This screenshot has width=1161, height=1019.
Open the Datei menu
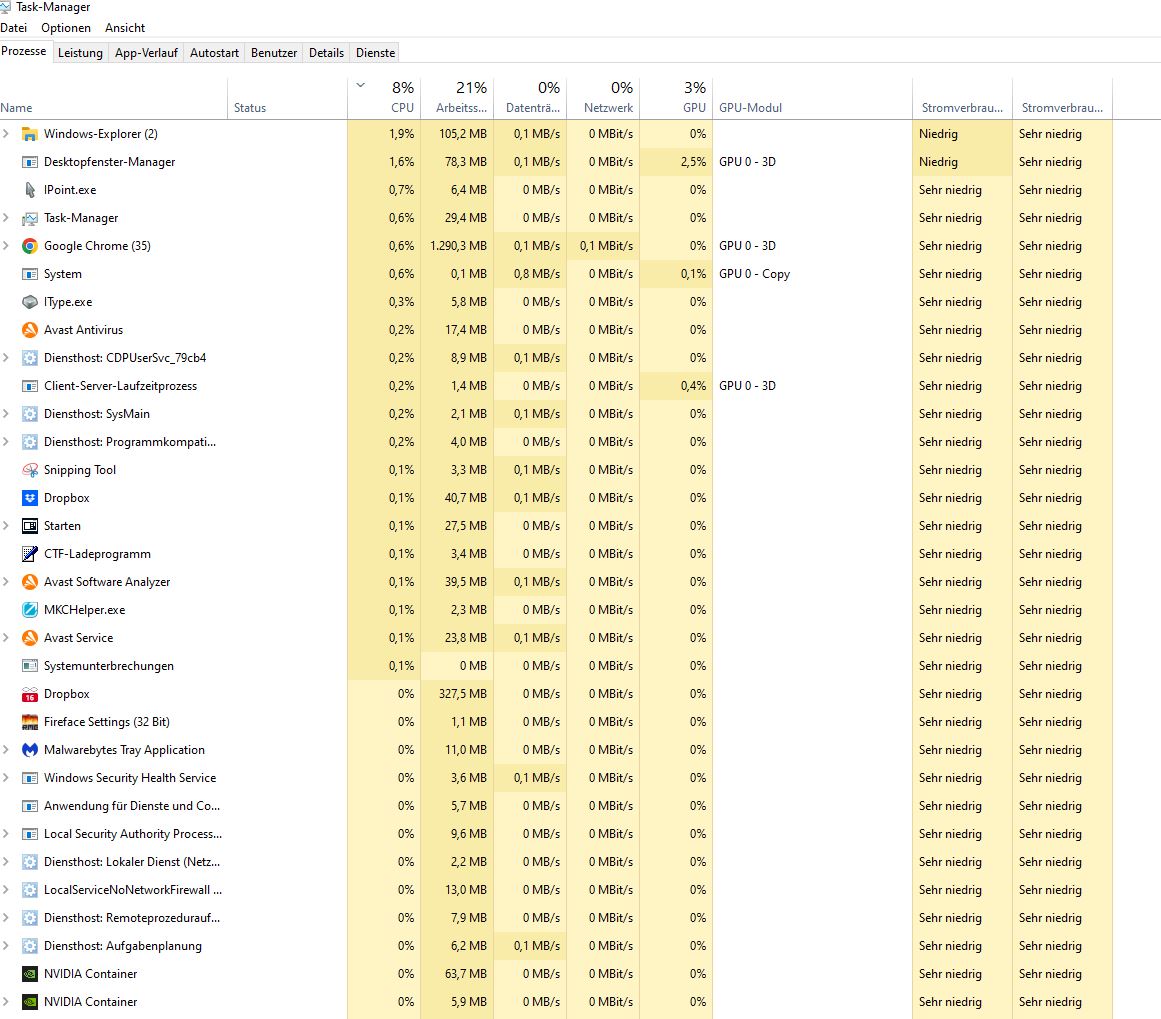click(x=13, y=28)
